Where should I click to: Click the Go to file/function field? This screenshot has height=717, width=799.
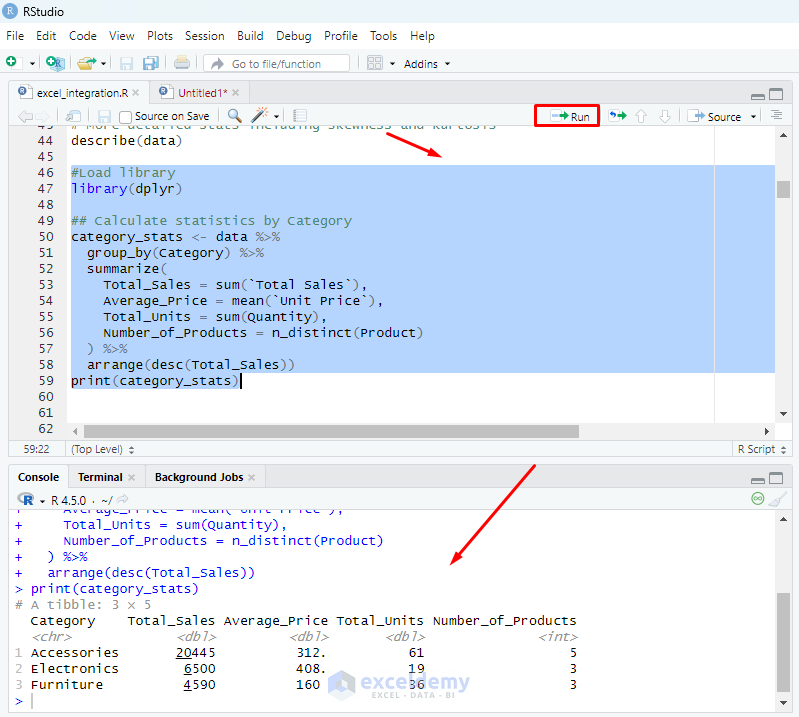click(277, 64)
